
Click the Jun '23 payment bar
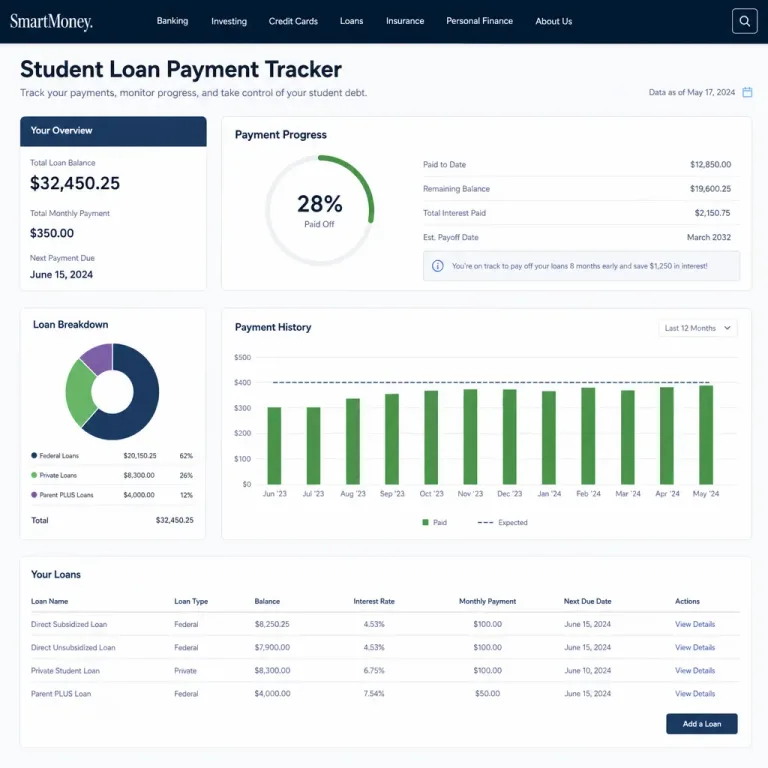(x=274, y=446)
